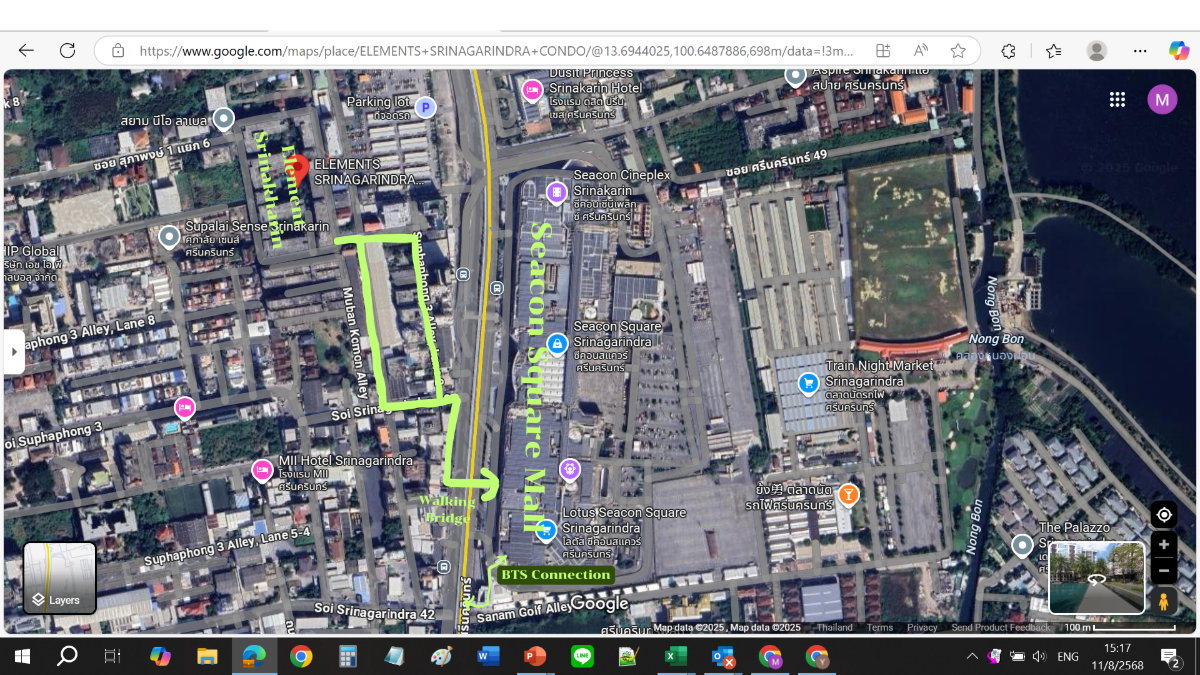
Task: Select the Train Night Market Srinagarindra marker
Action: 809,383
